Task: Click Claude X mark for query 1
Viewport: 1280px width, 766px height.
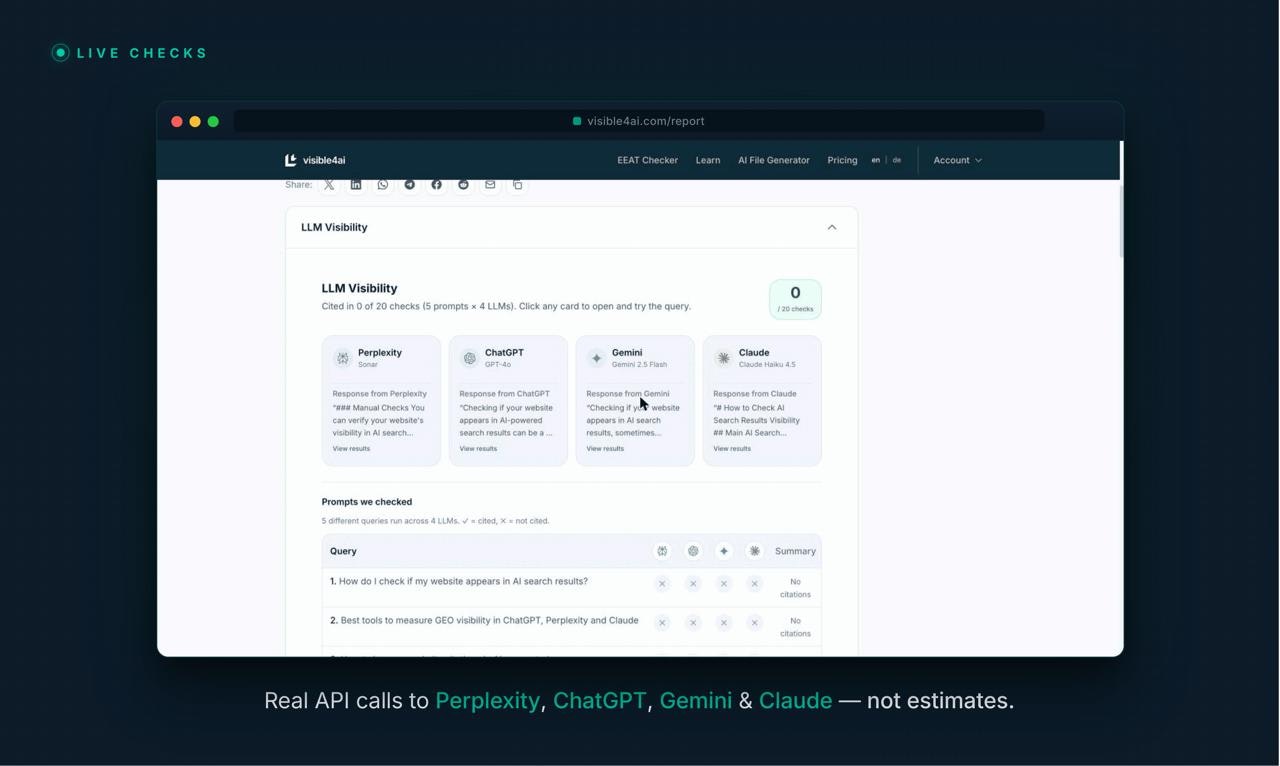Action: coord(755,584)
